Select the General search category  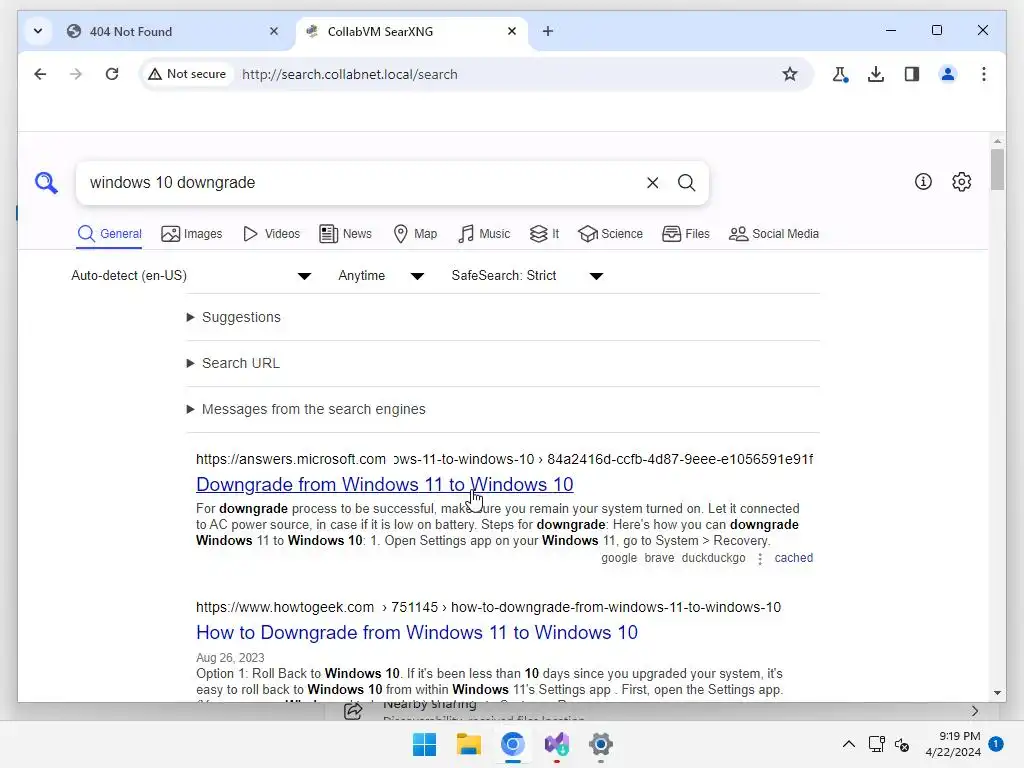coord(110,234)
